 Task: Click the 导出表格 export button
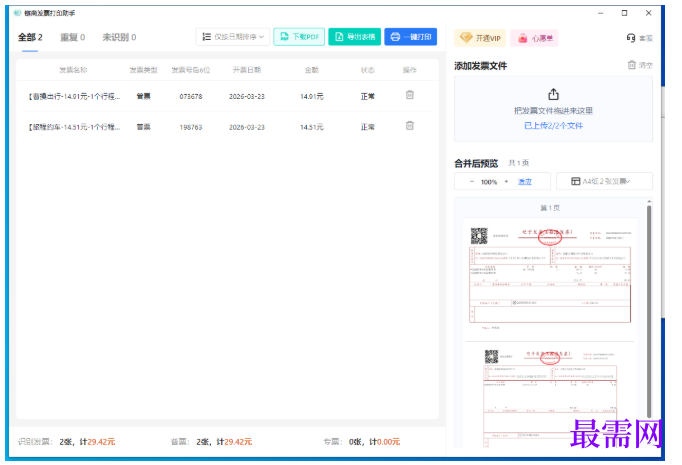(354, 37)
